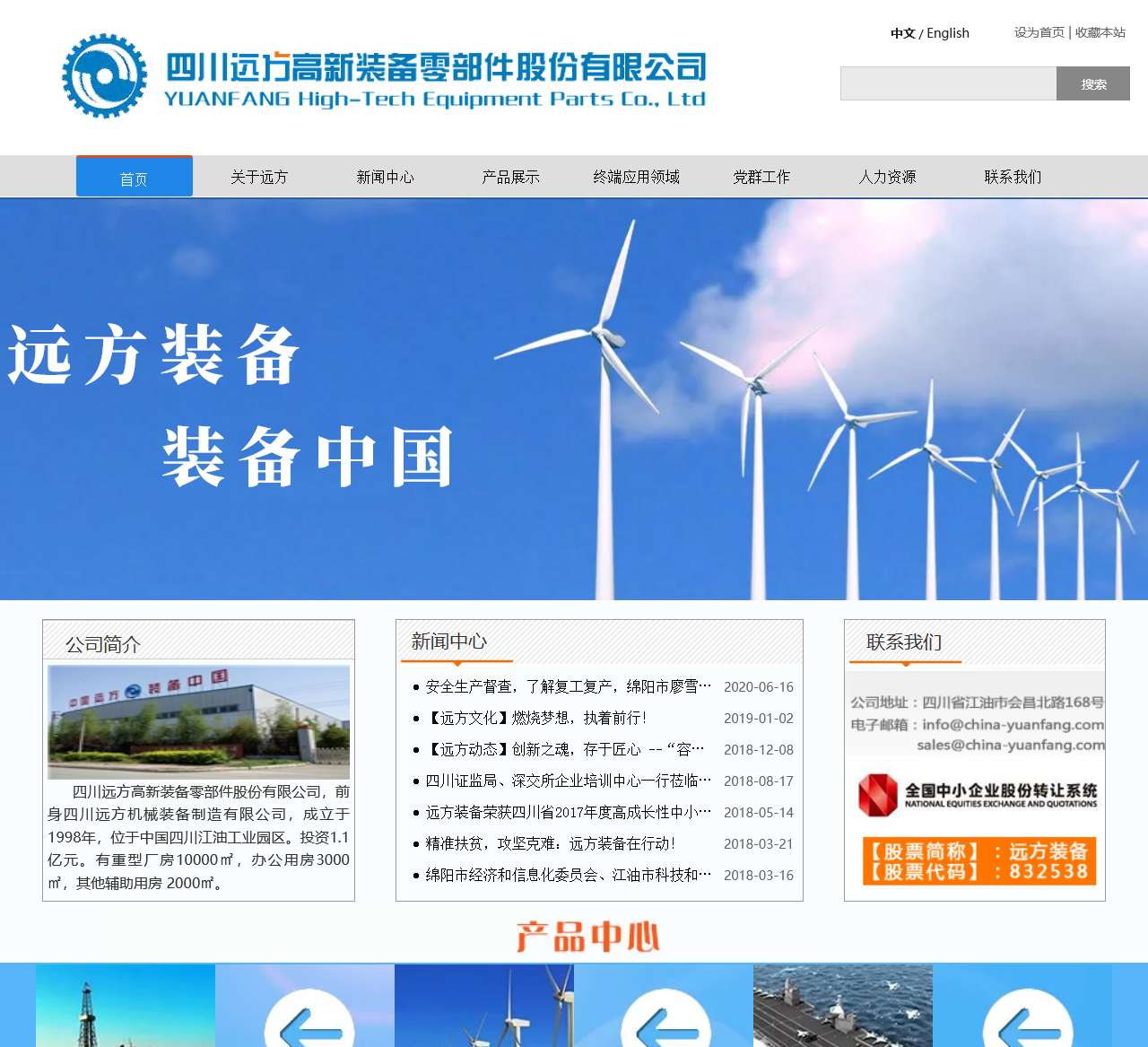Go to 联系我们 in navigation bar
Image resolution: width=1148 pixels, height=1047 pixels.
[x=1013, y=177]
